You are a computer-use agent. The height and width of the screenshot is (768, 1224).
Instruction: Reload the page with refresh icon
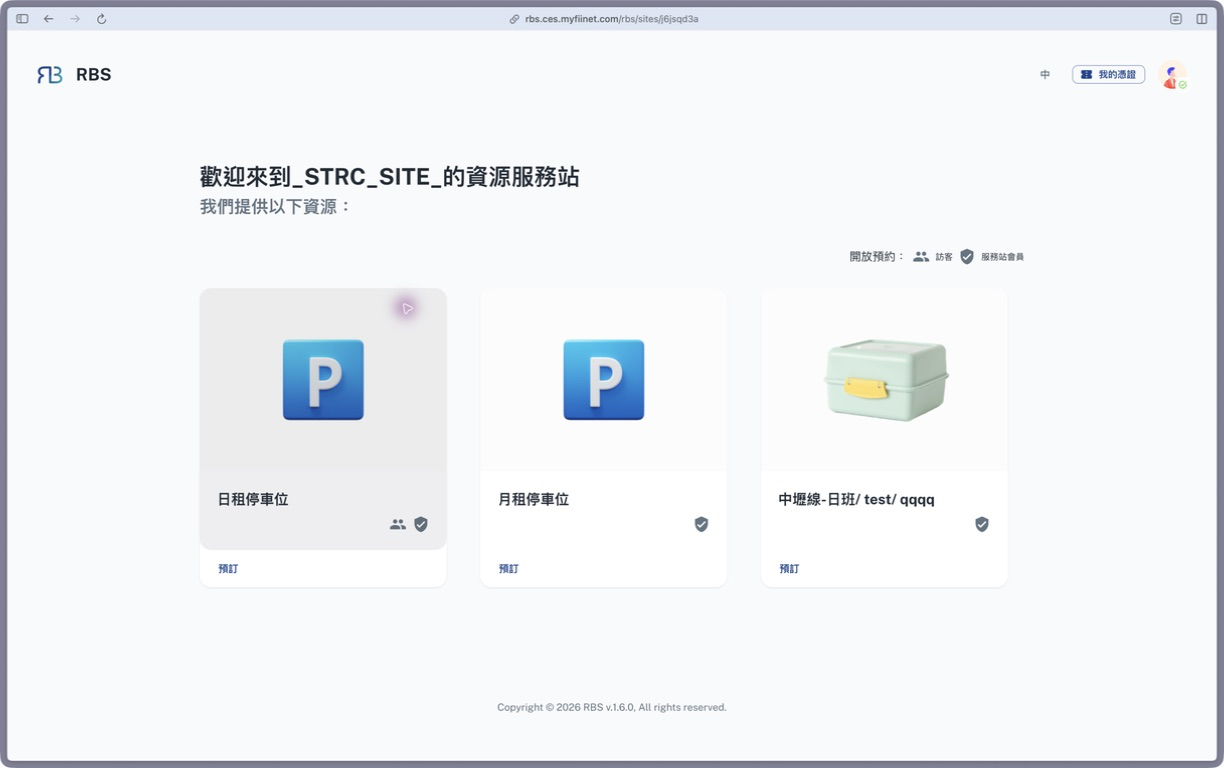[x=101, y=19]
